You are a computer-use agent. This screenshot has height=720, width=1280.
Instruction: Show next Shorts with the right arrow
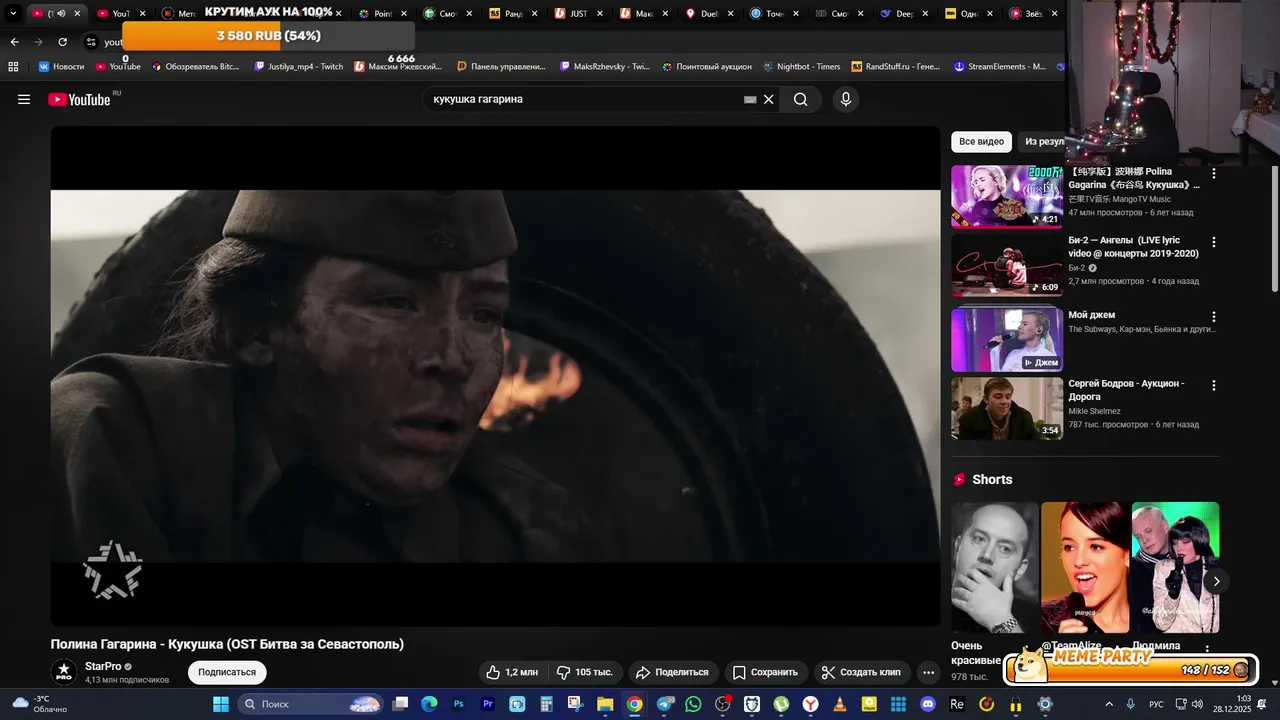tap(1217, 581)
